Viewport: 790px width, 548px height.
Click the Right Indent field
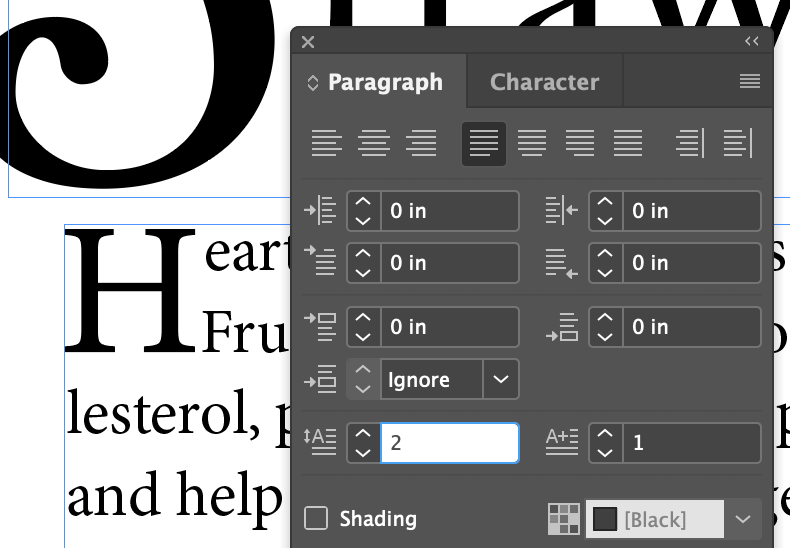click(691, 211)
